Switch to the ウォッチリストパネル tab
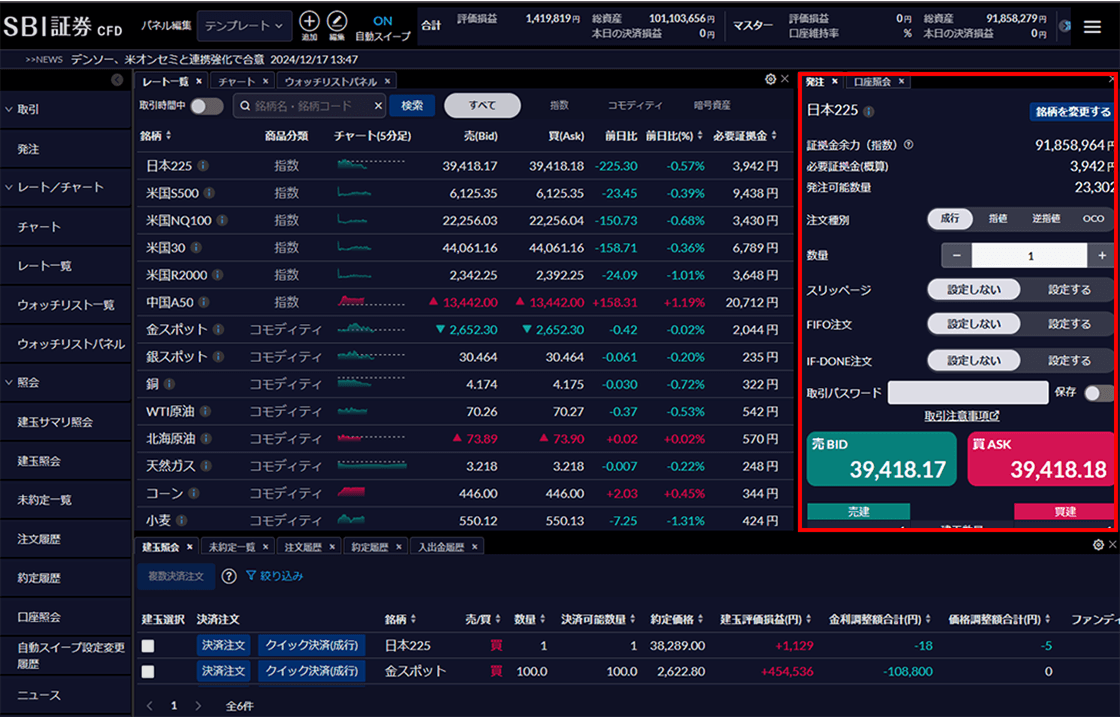1120x717 pixels. 330,81
